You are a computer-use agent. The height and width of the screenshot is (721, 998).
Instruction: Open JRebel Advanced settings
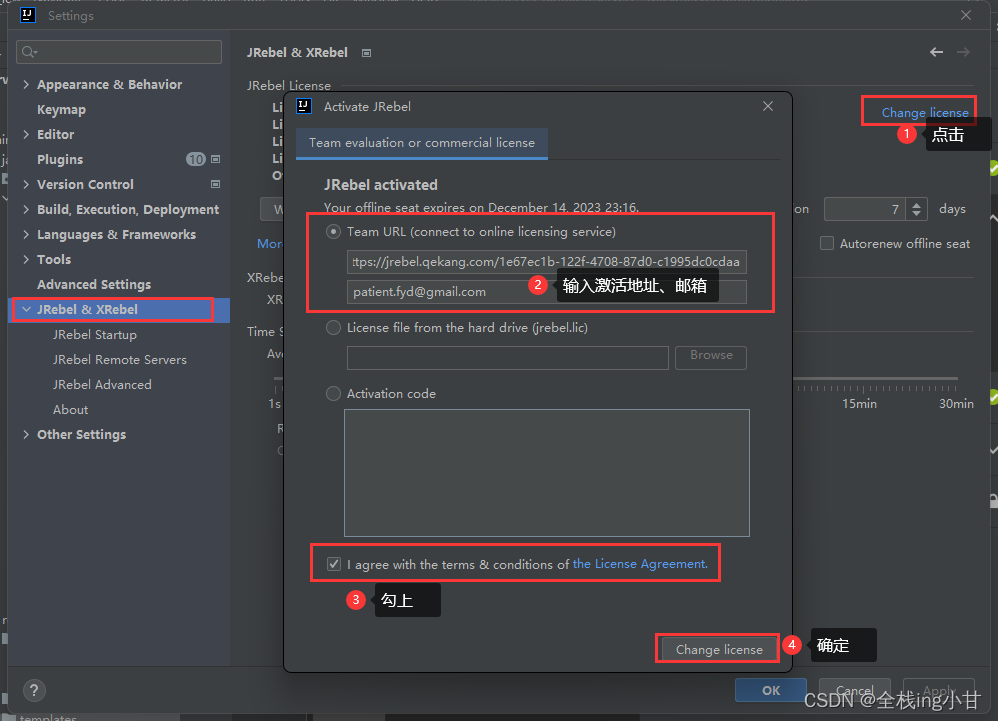(x=102, y=384)
